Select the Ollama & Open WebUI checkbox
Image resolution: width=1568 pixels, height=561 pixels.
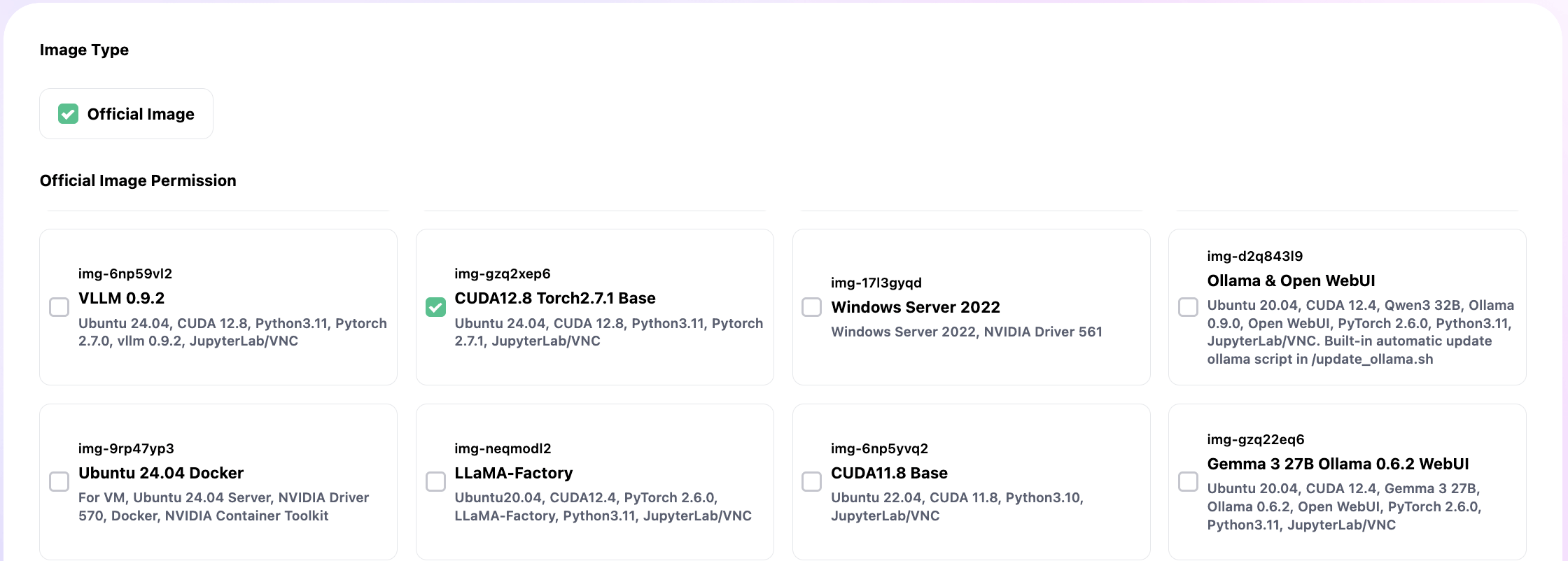click(1188, 307)
